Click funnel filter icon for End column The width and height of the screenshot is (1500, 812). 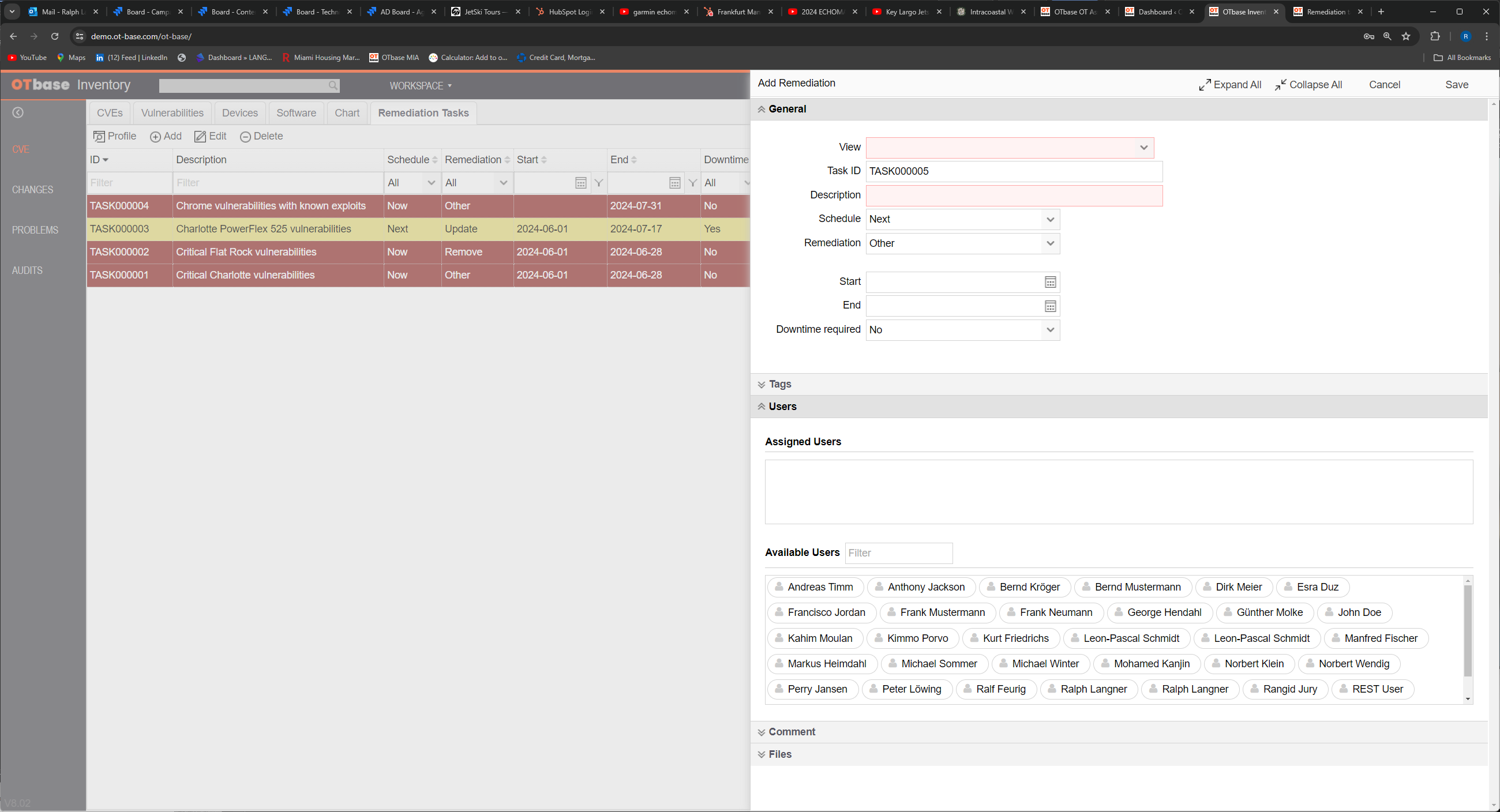point(692,183)
